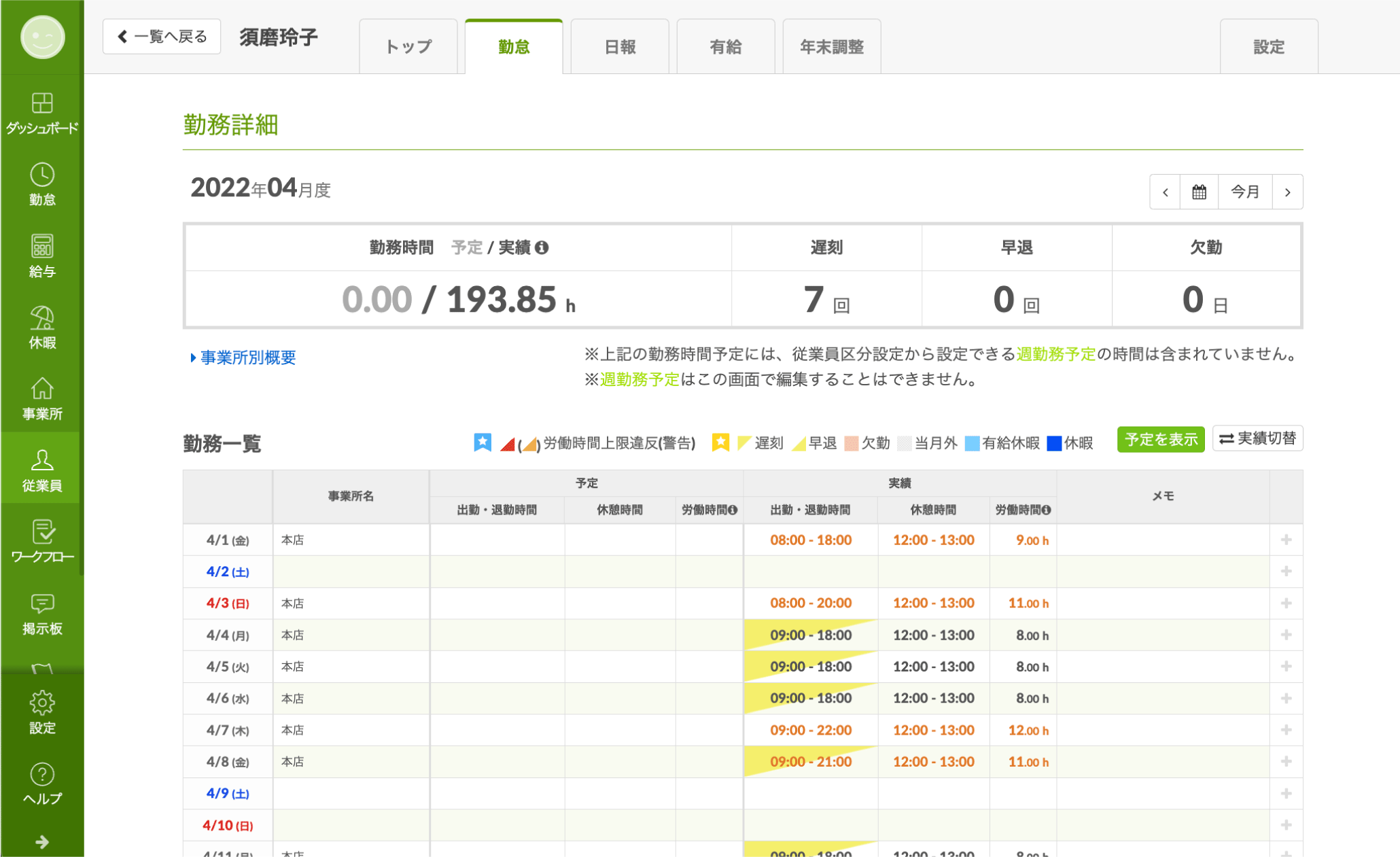This screenshot has height=857, width=1400.
Task: Open the first 週勤務予定 link
Action: coord(1056,354)
